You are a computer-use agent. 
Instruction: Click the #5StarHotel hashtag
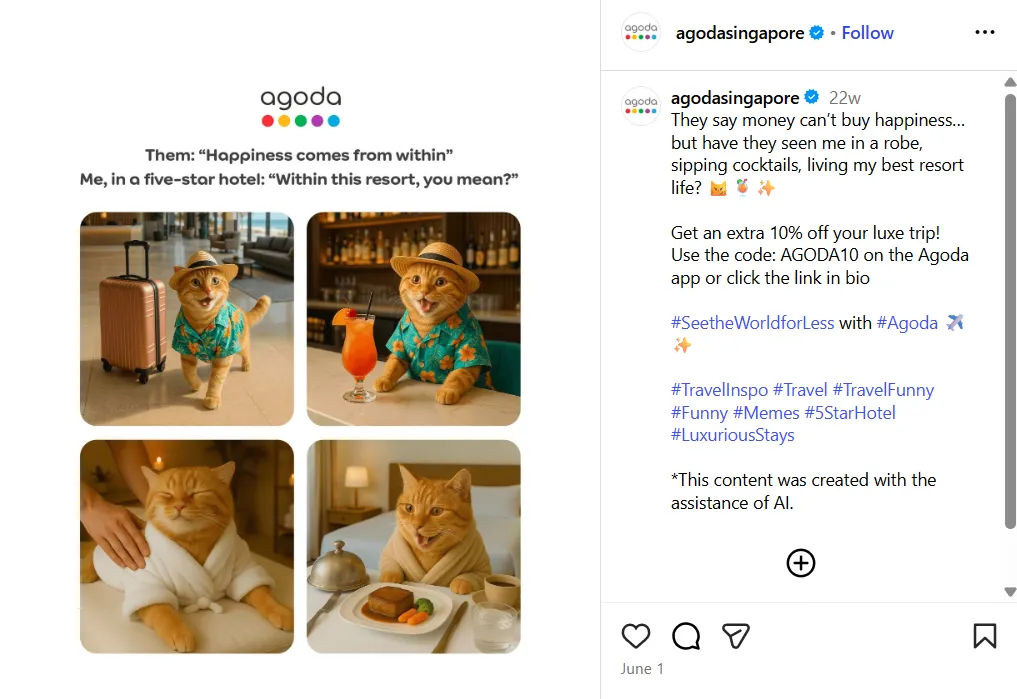coord(852,412)
